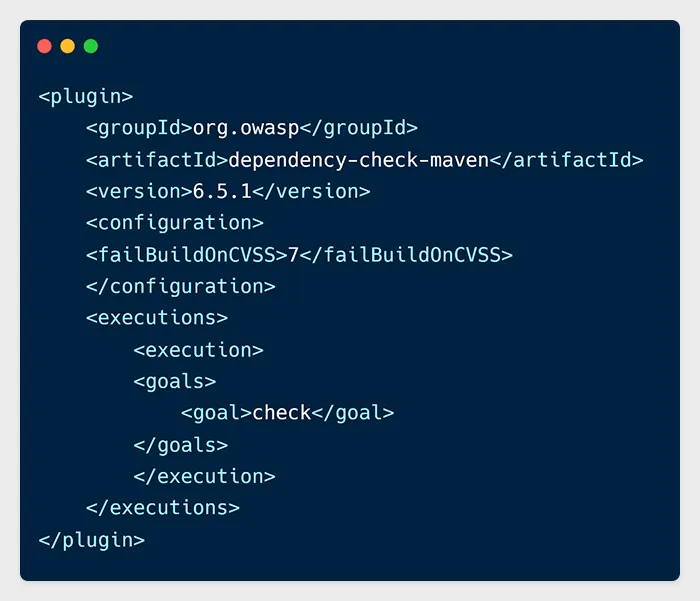
Task: Click the opening execution tag
Action: [199, 350]
